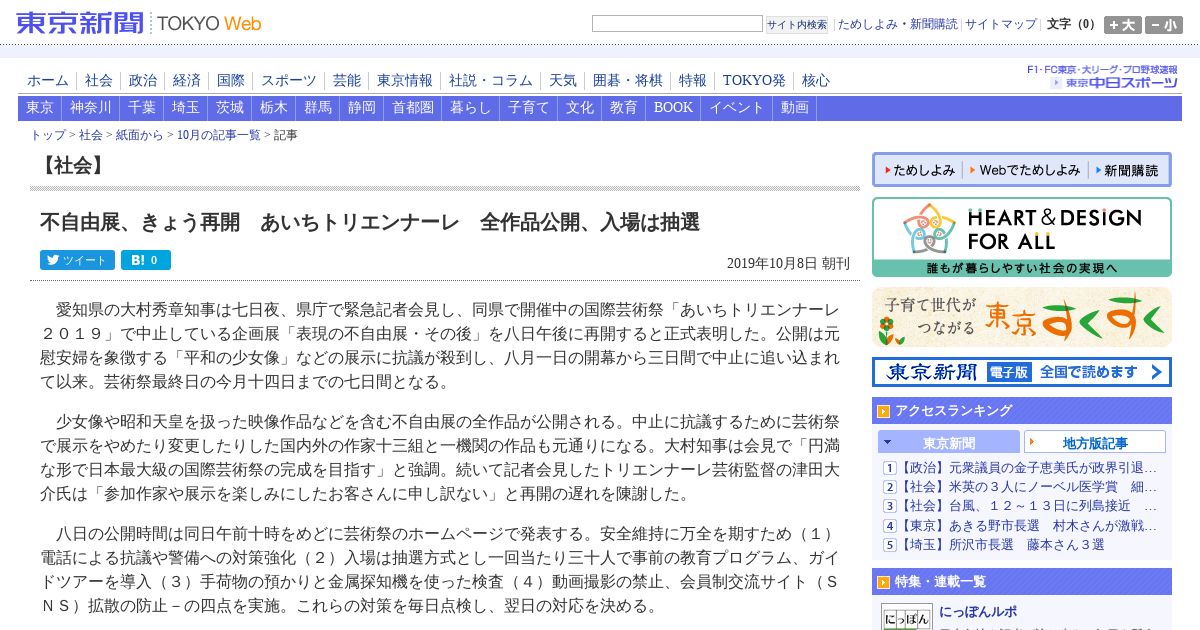The image size is (1200, 630).
Task: Click inside the site search field
Action: (677, 24)
